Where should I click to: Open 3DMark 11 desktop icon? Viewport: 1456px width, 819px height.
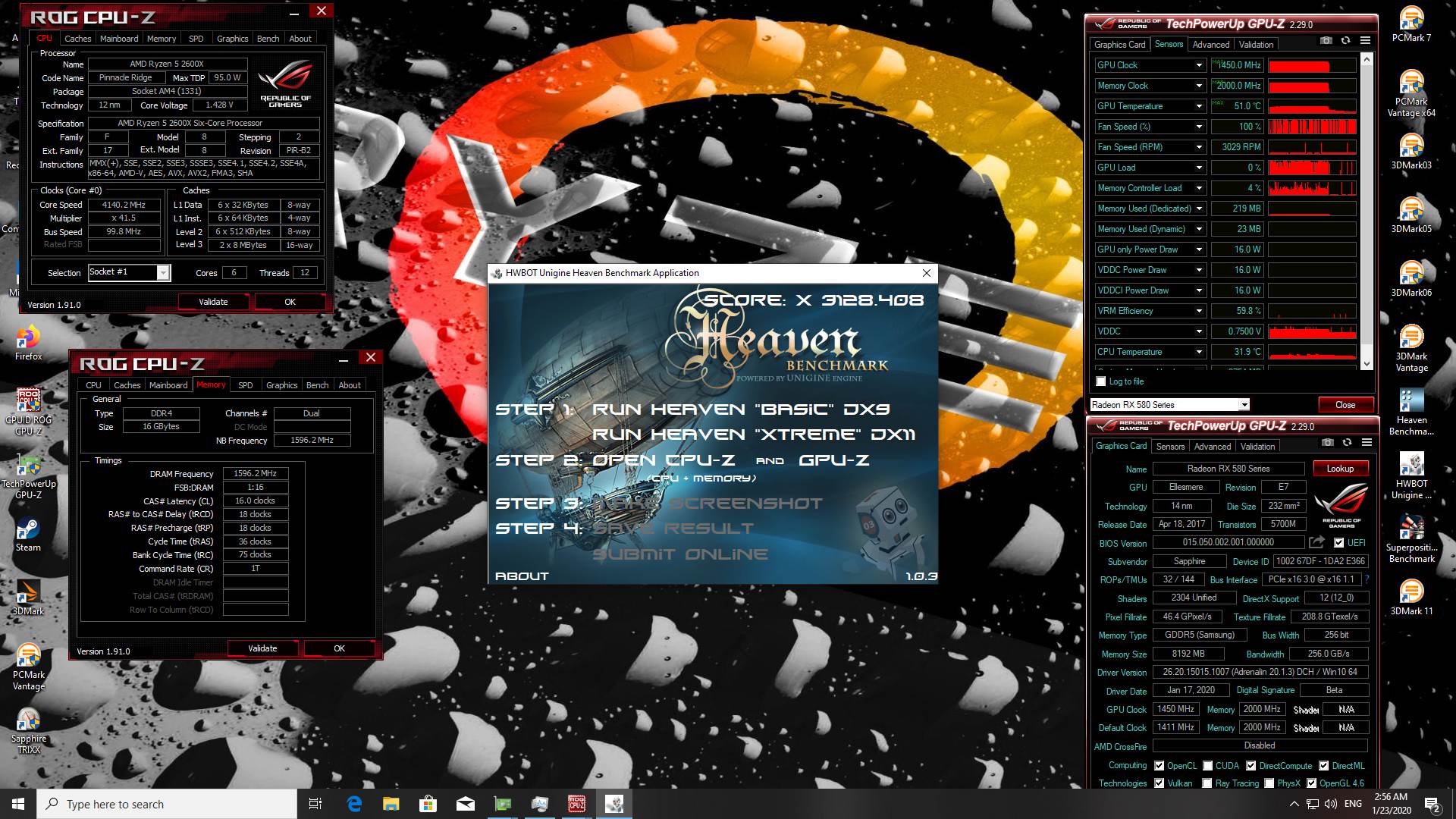(x=1411, y=598)
